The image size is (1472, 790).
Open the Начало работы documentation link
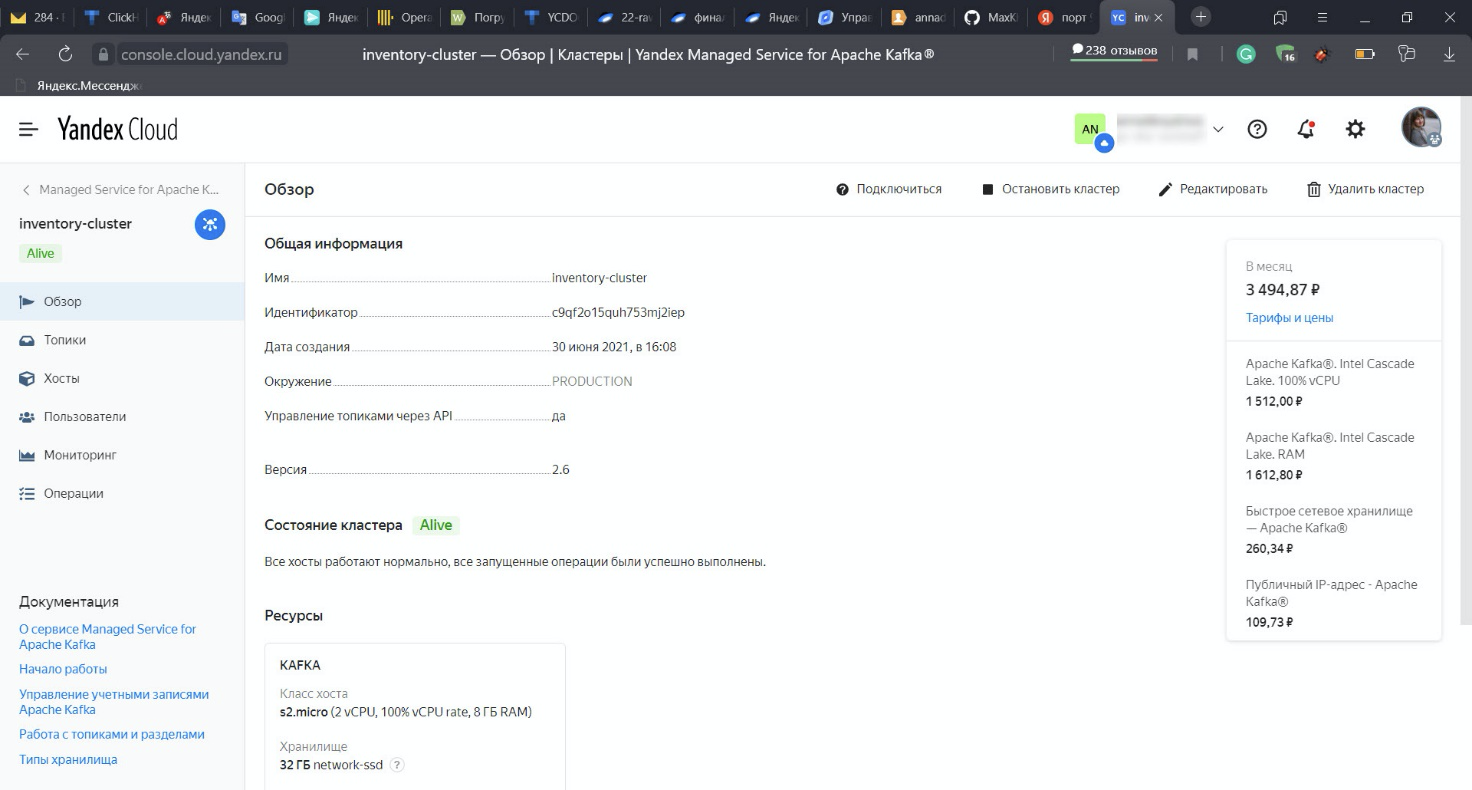[63, 669]
